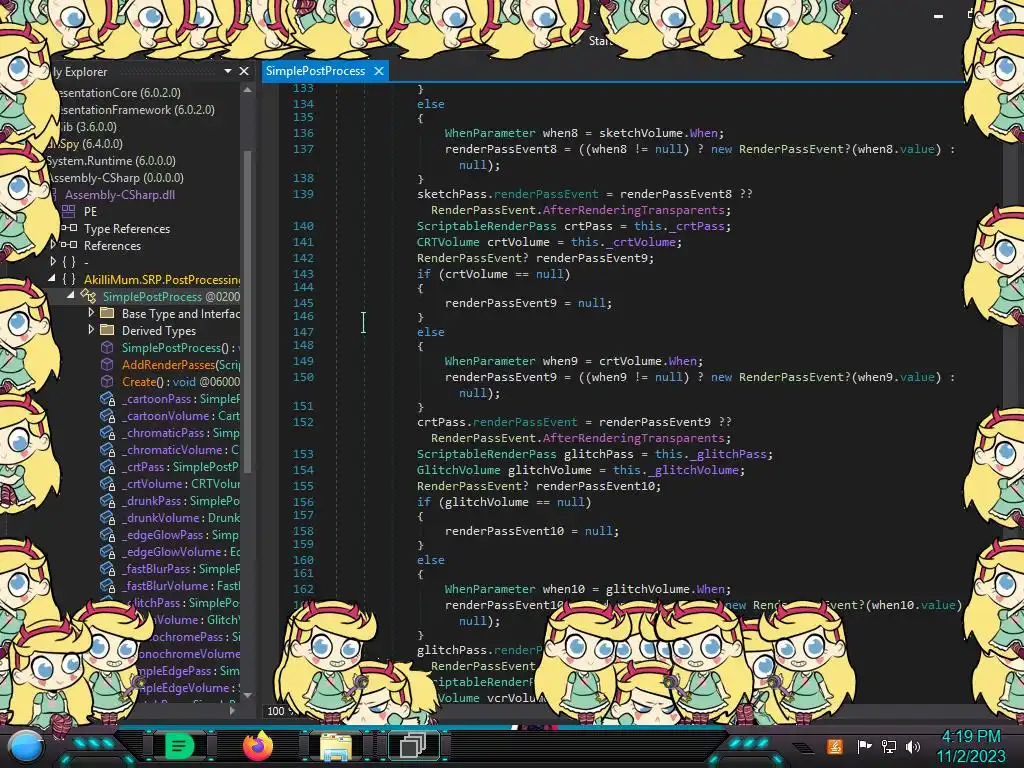Expand the '-' namespace node

coord(54,261)
